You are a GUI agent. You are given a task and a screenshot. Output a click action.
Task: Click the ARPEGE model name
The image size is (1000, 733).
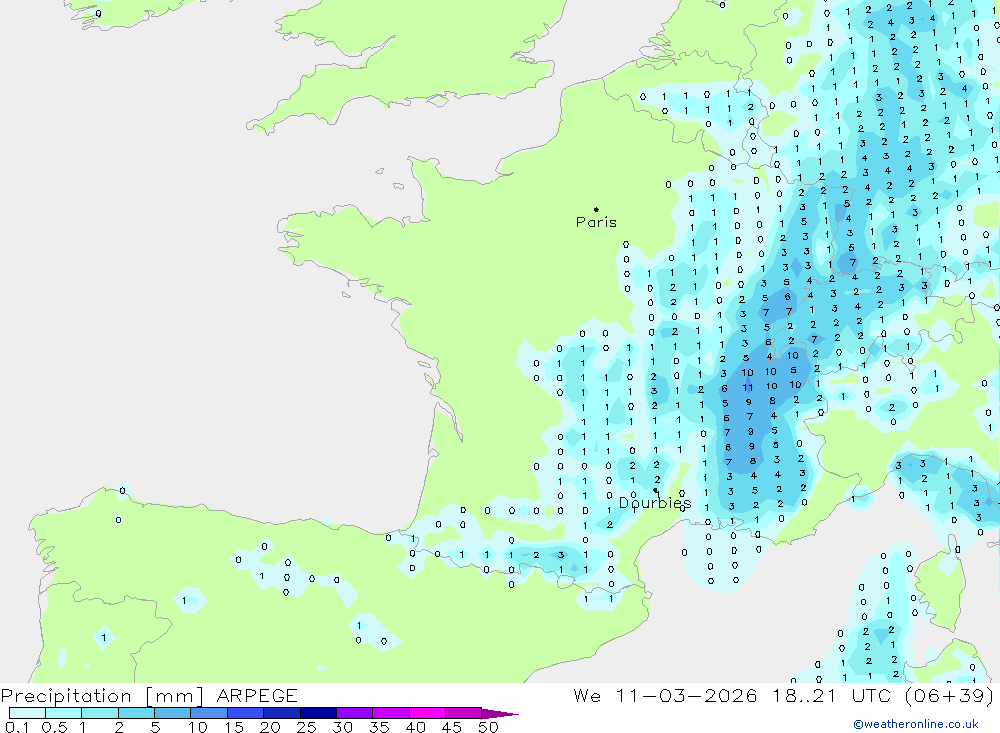[x=257, y=696]
